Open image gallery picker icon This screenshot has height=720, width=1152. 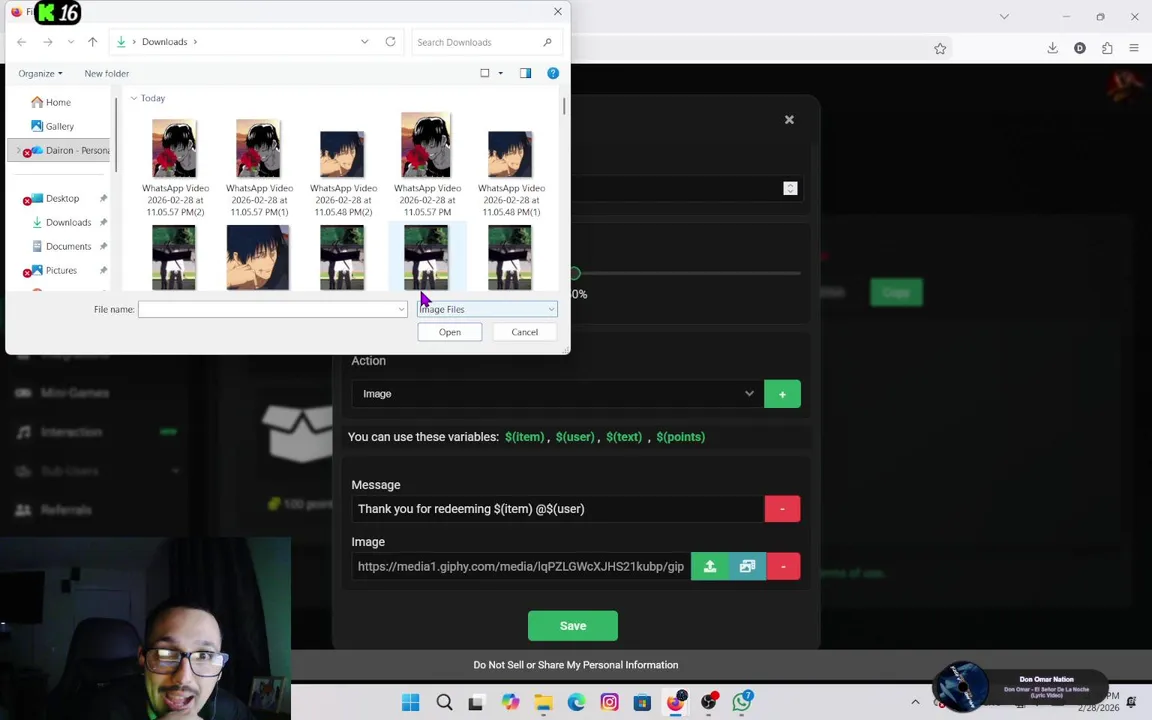(x=747, y=566)
